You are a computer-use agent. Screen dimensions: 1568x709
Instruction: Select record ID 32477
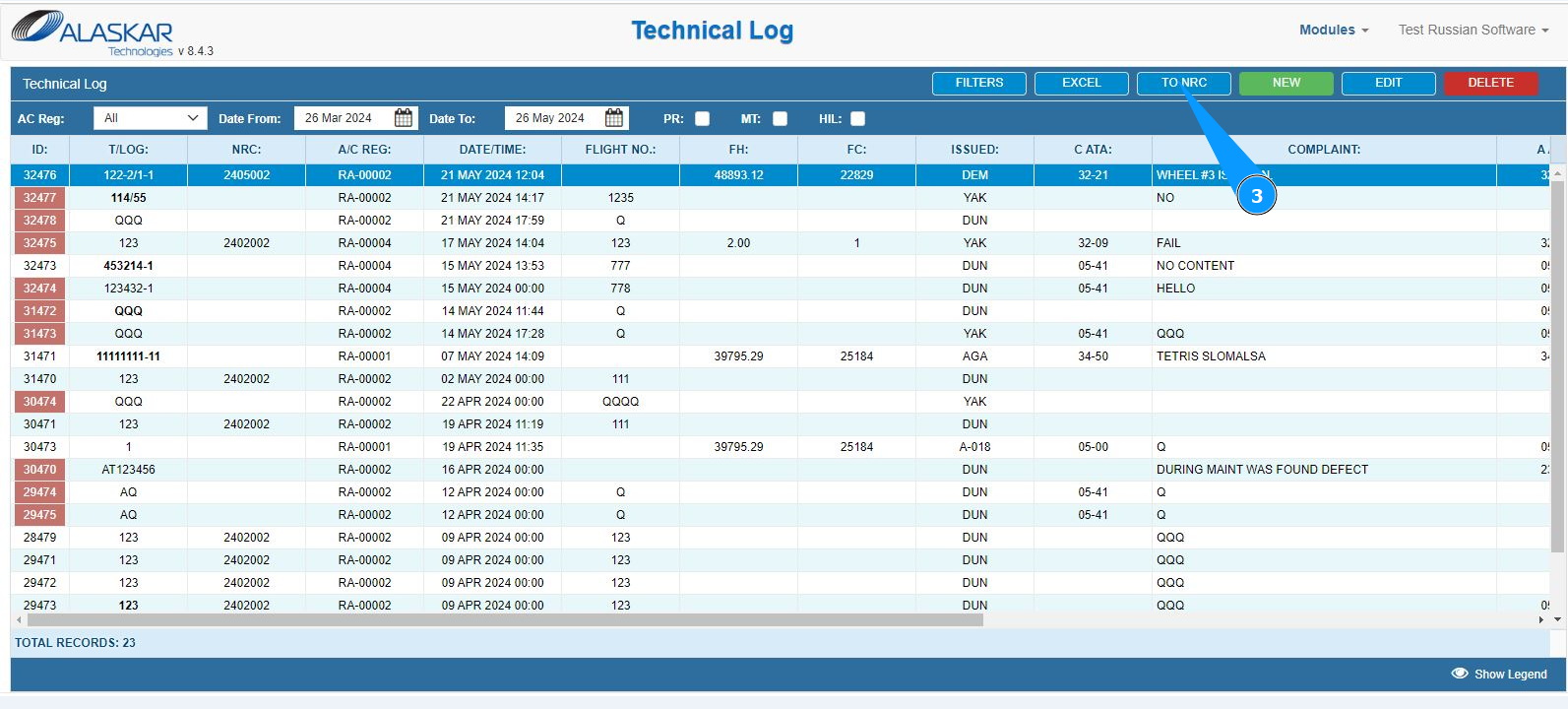click(39, 198)
